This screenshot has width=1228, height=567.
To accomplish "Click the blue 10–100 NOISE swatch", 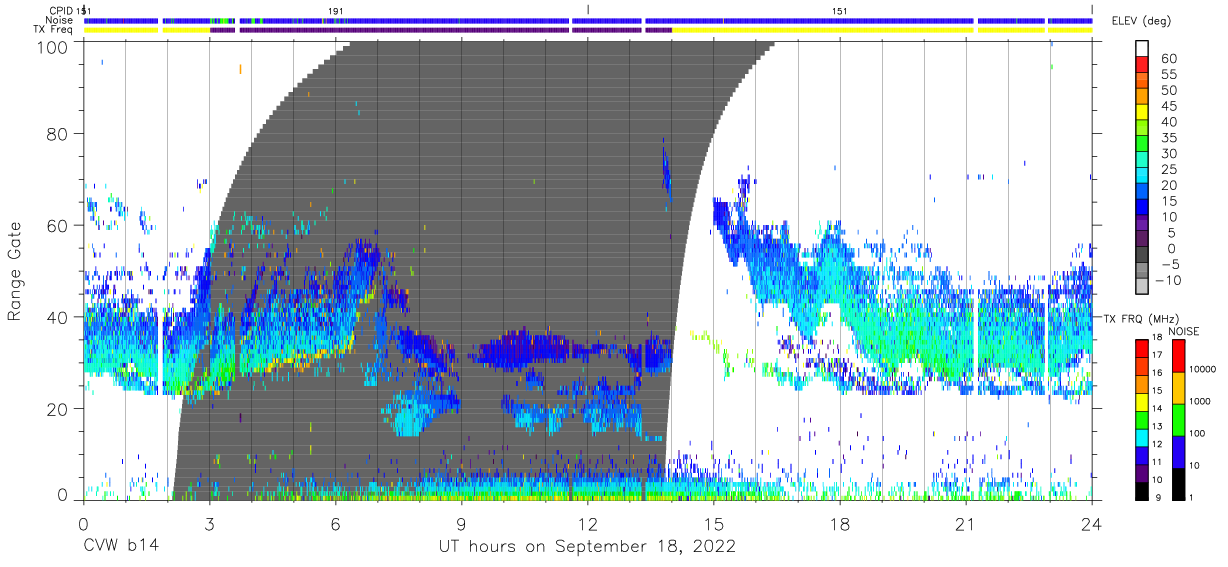I will 1181,451.
